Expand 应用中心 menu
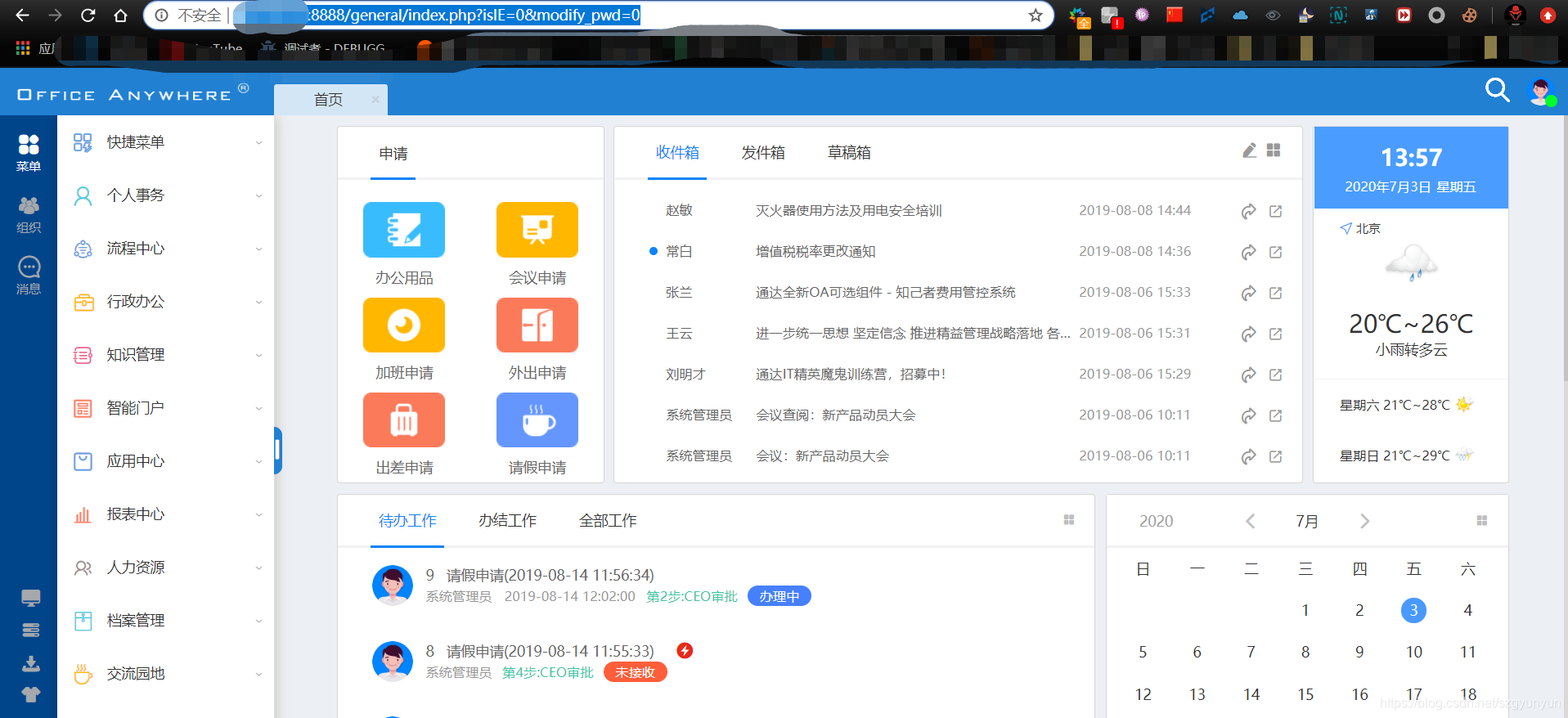This screenshot has height=718, width=1568. (165, 461)
